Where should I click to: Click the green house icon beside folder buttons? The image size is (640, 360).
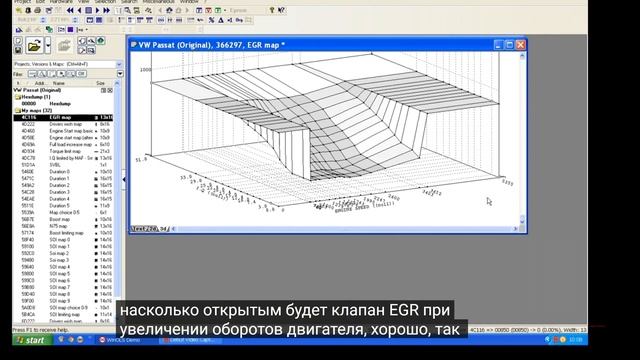click(100, 40)
